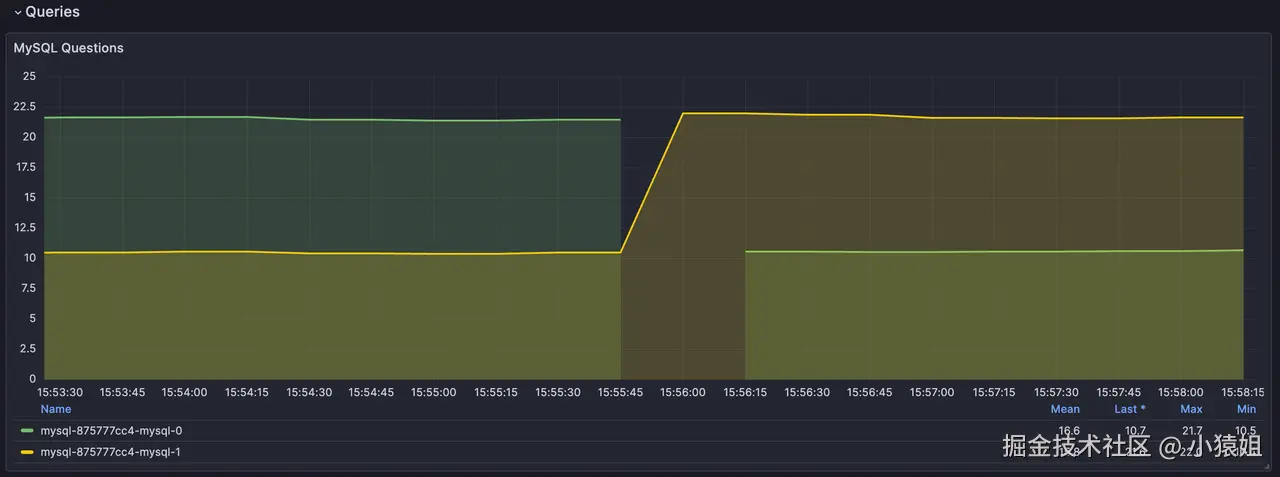Collapse the Queries row chevron
Image resolution: width=1280 pixels, height=477 pixels.
point(18,12)
